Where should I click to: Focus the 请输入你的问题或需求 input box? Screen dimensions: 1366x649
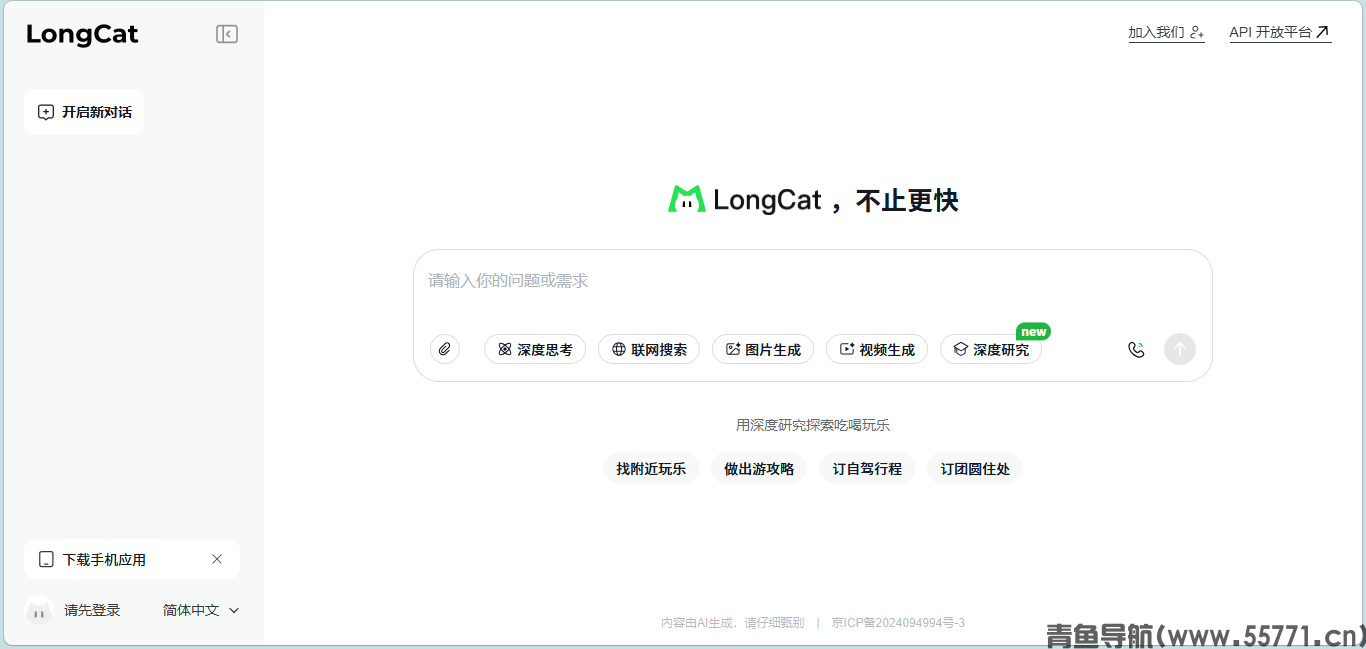(812, 281)
